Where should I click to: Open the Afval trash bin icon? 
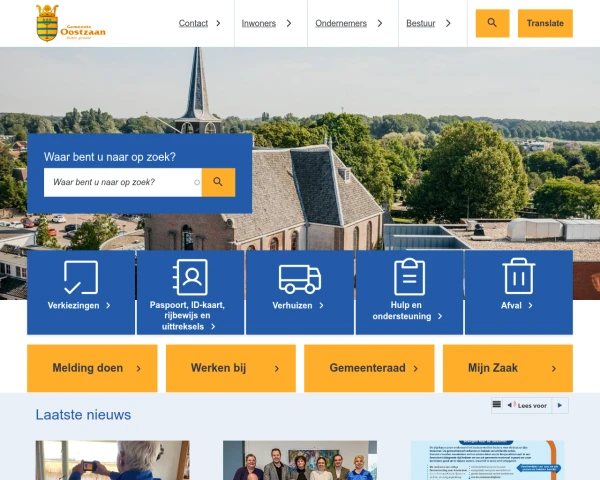(518, 276)
